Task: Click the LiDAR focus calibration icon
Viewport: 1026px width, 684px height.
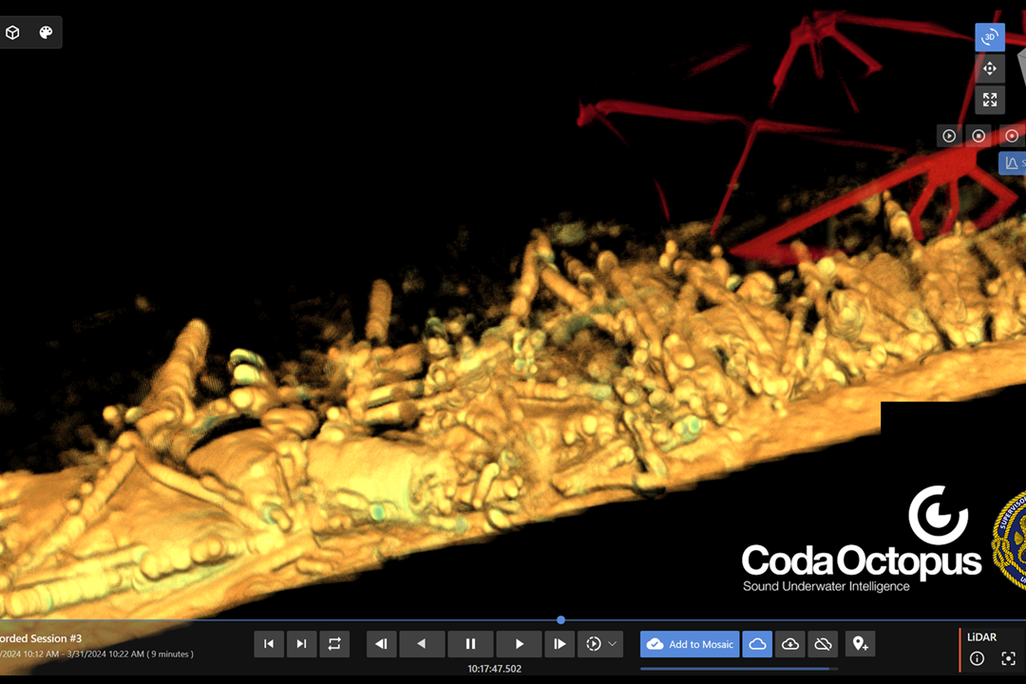Action: click(x=1008, y=658)
